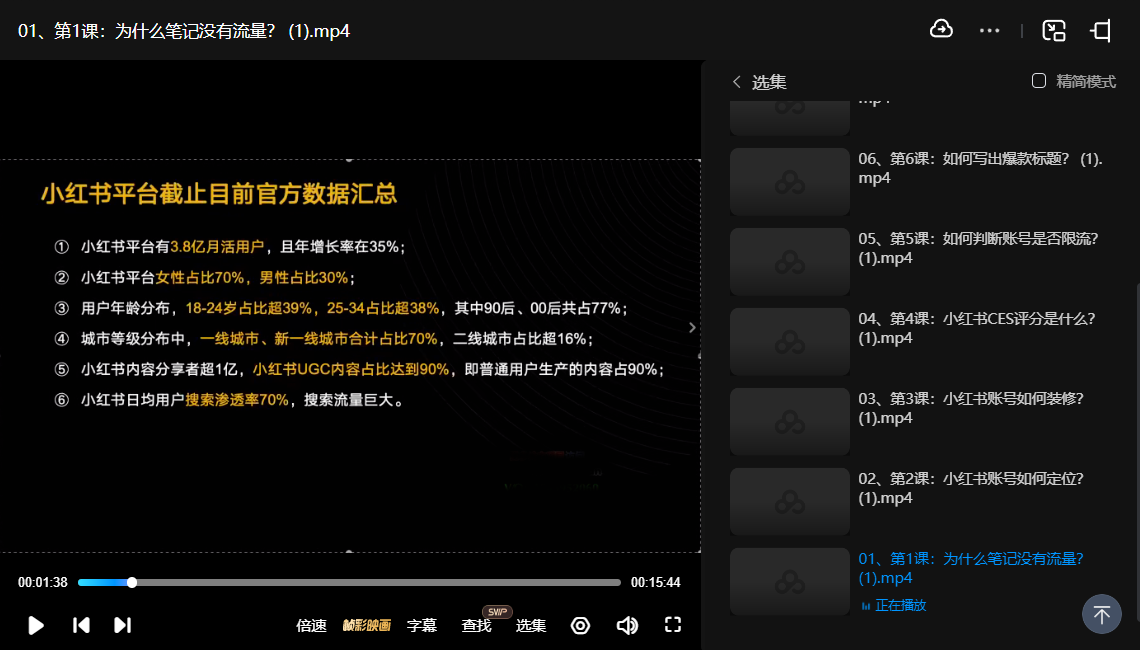Open the 倍速 playback speed menu

tap(311, 626)
